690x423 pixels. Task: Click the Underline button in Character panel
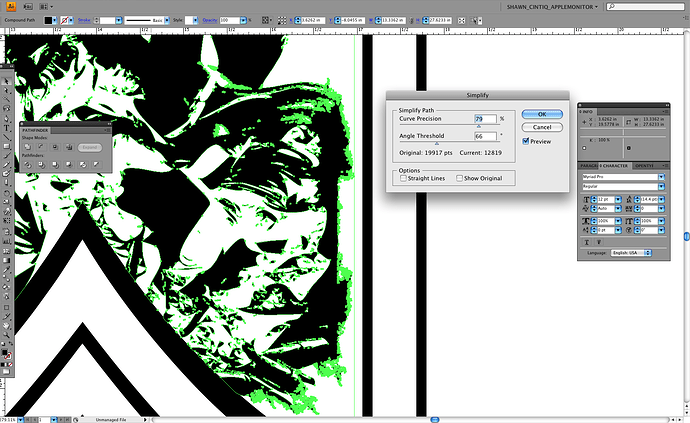[x=587, y=242]
